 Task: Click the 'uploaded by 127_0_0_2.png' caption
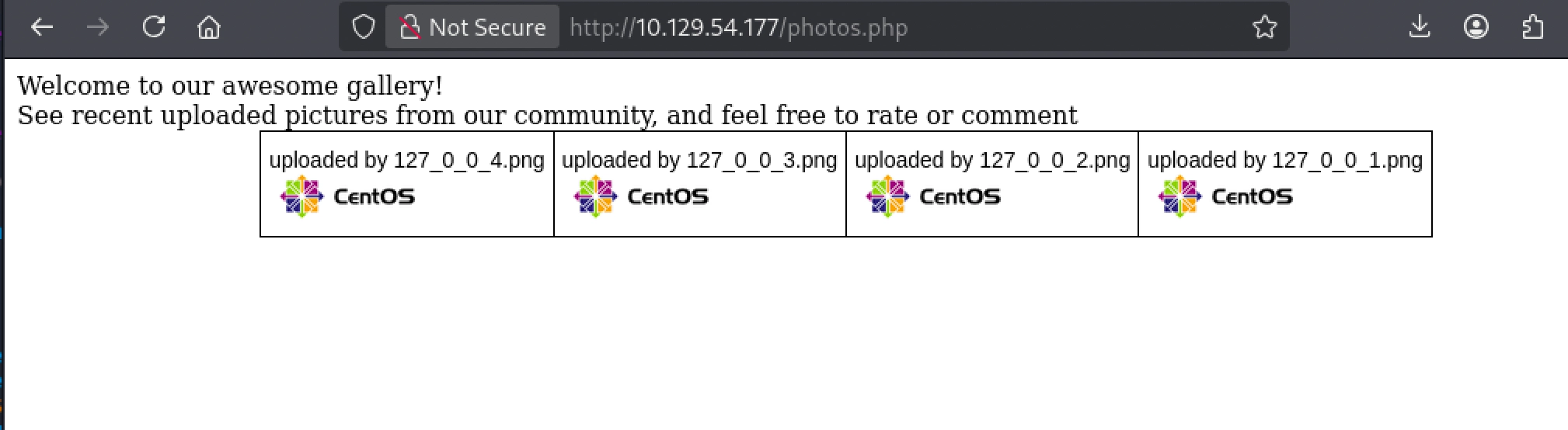tap(992, 160)
